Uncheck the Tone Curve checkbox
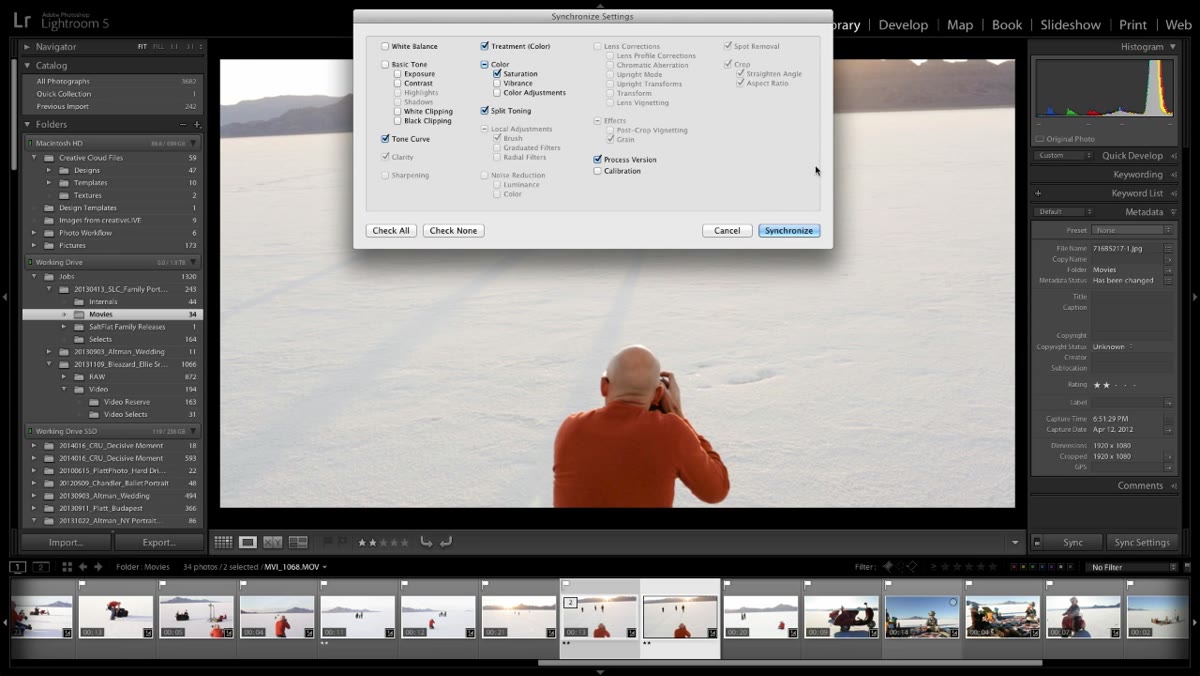This screenshot has width=1200, height=676. click(x=385, y=139)
